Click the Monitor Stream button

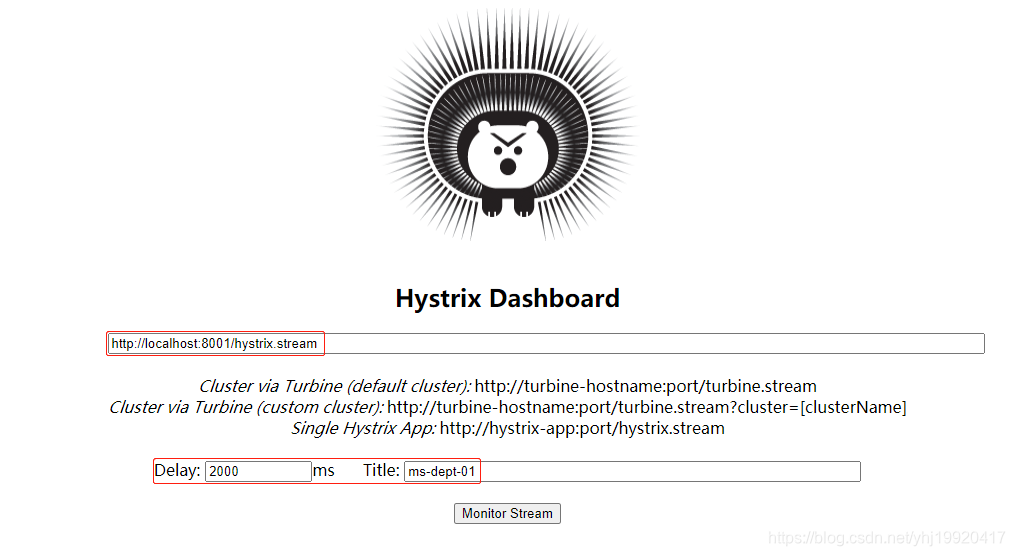507,513
